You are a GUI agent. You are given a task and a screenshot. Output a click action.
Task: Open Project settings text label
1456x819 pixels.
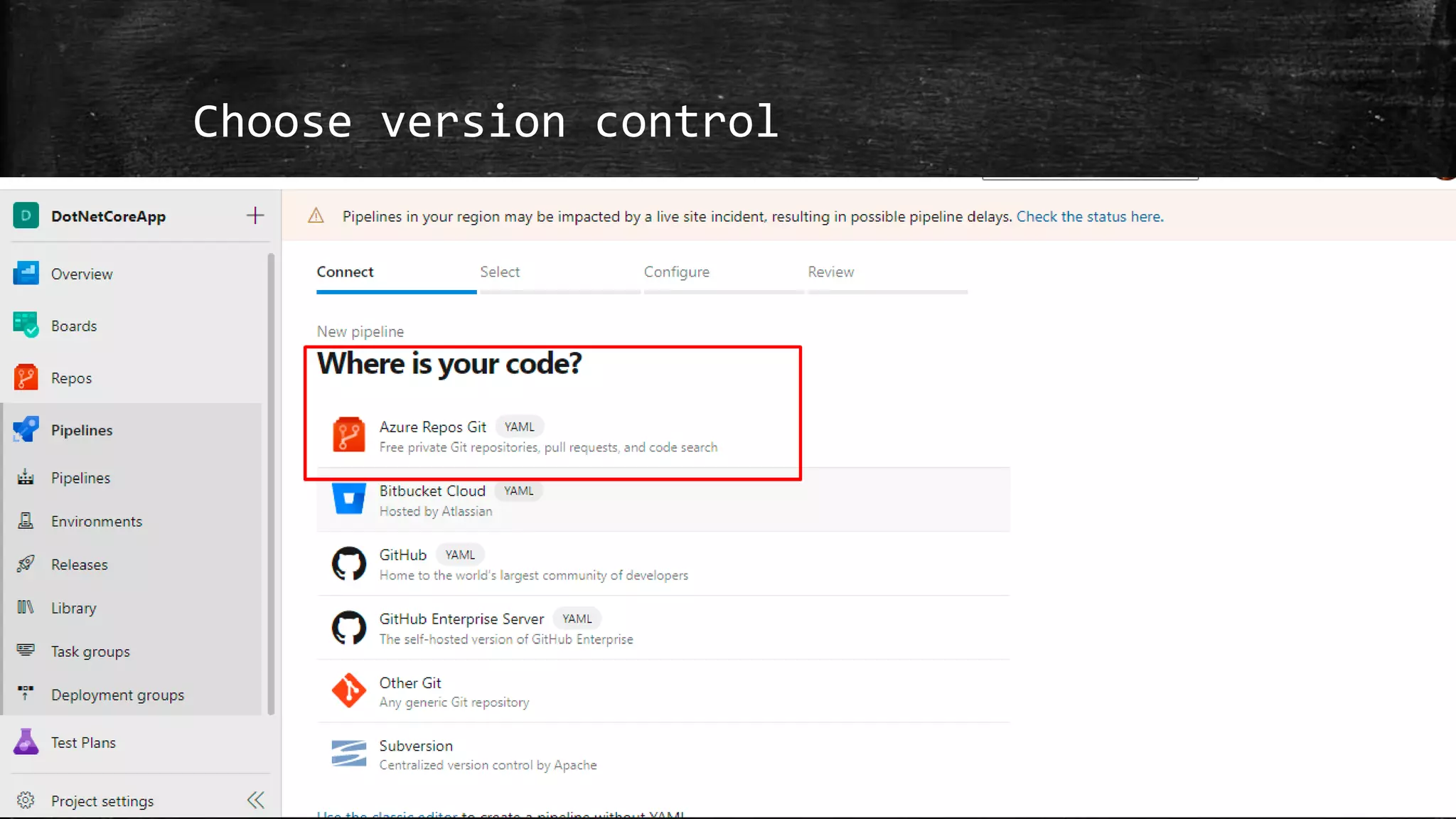(102, 801)
